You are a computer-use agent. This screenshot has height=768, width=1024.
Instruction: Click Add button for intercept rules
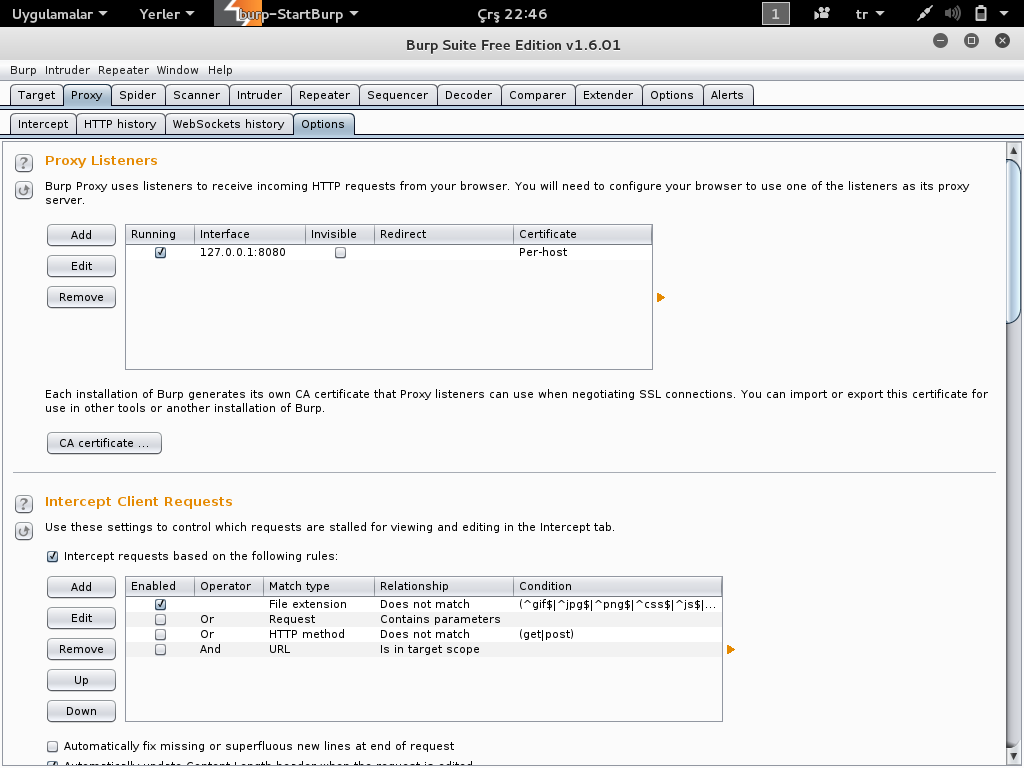(81, 587)
